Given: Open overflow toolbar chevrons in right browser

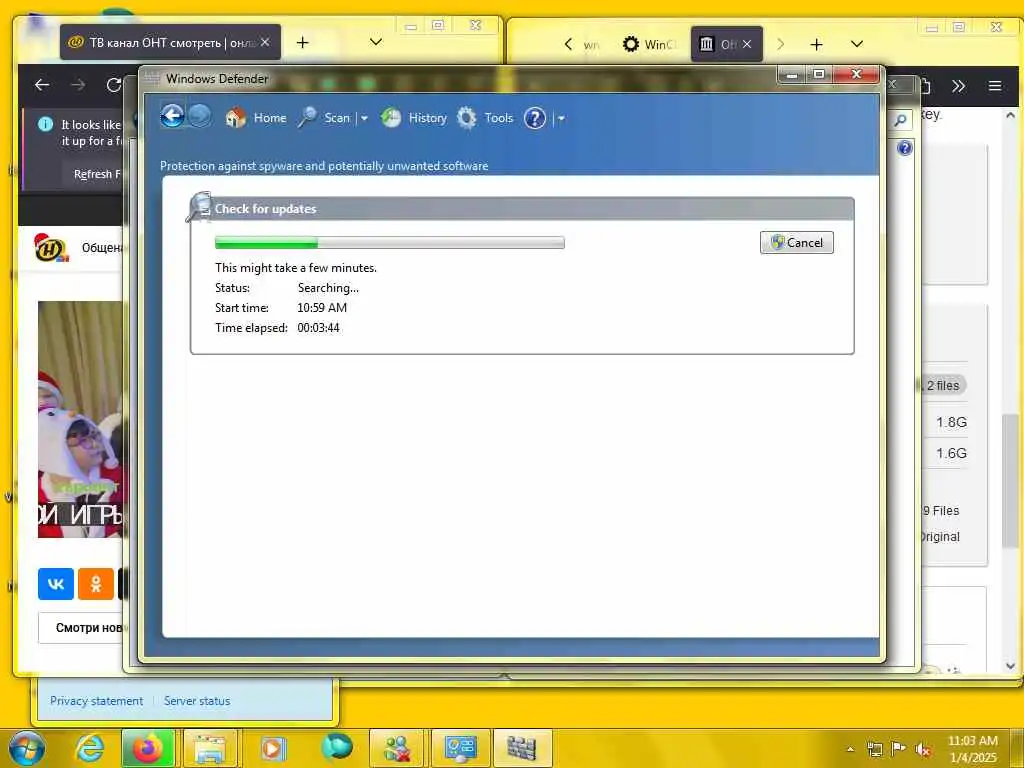Looking at the screenshot, I should click(958, 86).
